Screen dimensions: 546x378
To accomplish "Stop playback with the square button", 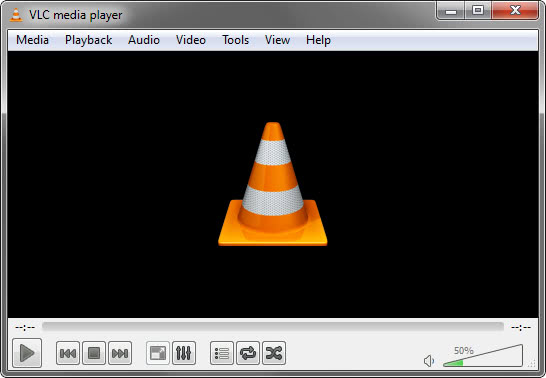I will (94, 353).
